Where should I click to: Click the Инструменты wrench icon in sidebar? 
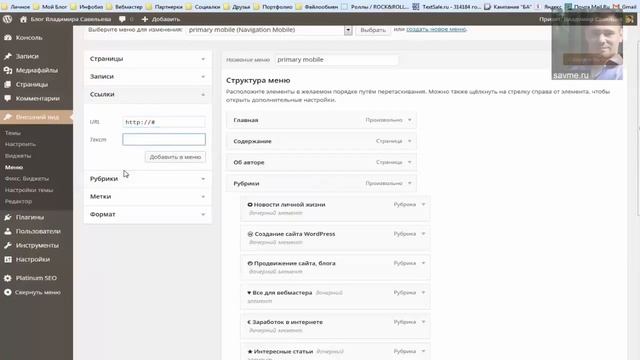[8, 245]
